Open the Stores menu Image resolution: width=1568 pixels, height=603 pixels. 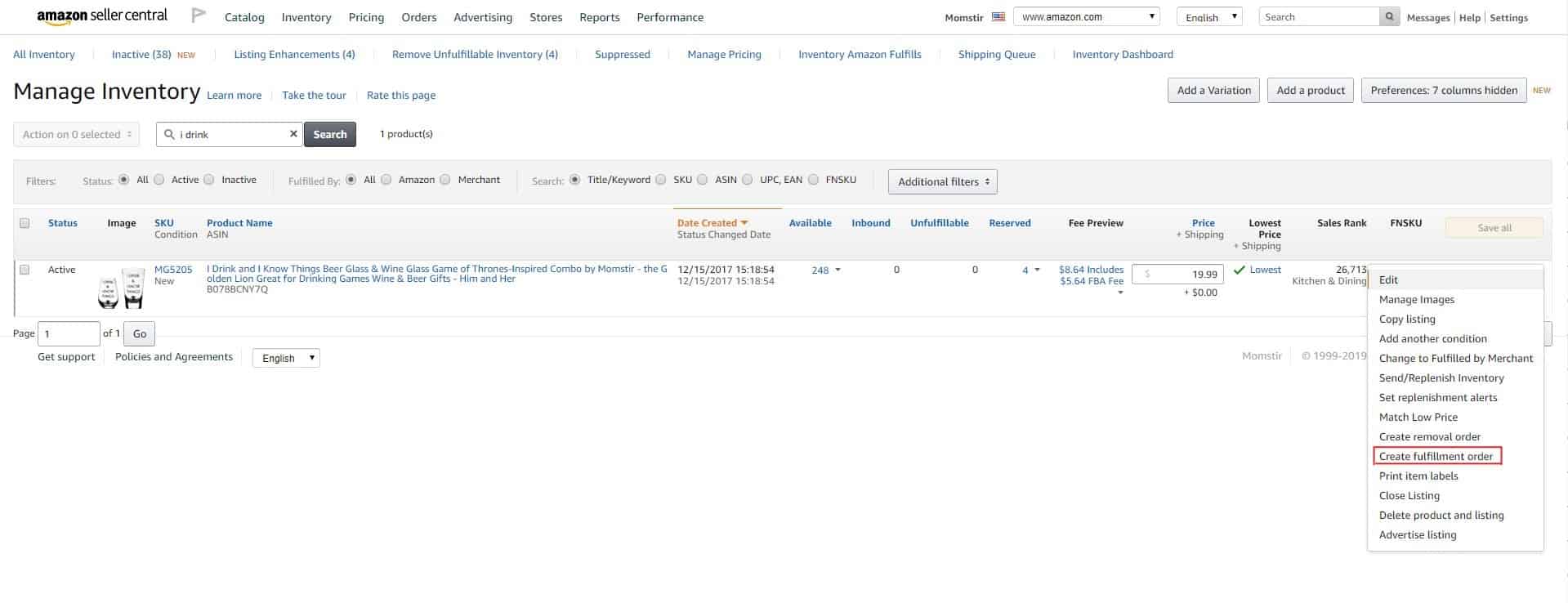pyautogui.click(x=546, y=17)
